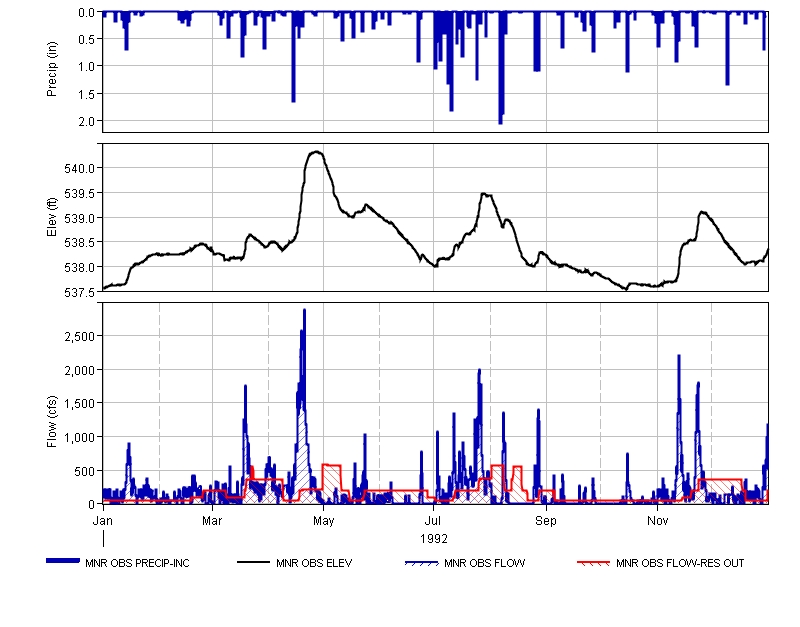This screenshot has width=800, height=627.
Task: Click the 2,000 flow axis value
Action: 80,370
